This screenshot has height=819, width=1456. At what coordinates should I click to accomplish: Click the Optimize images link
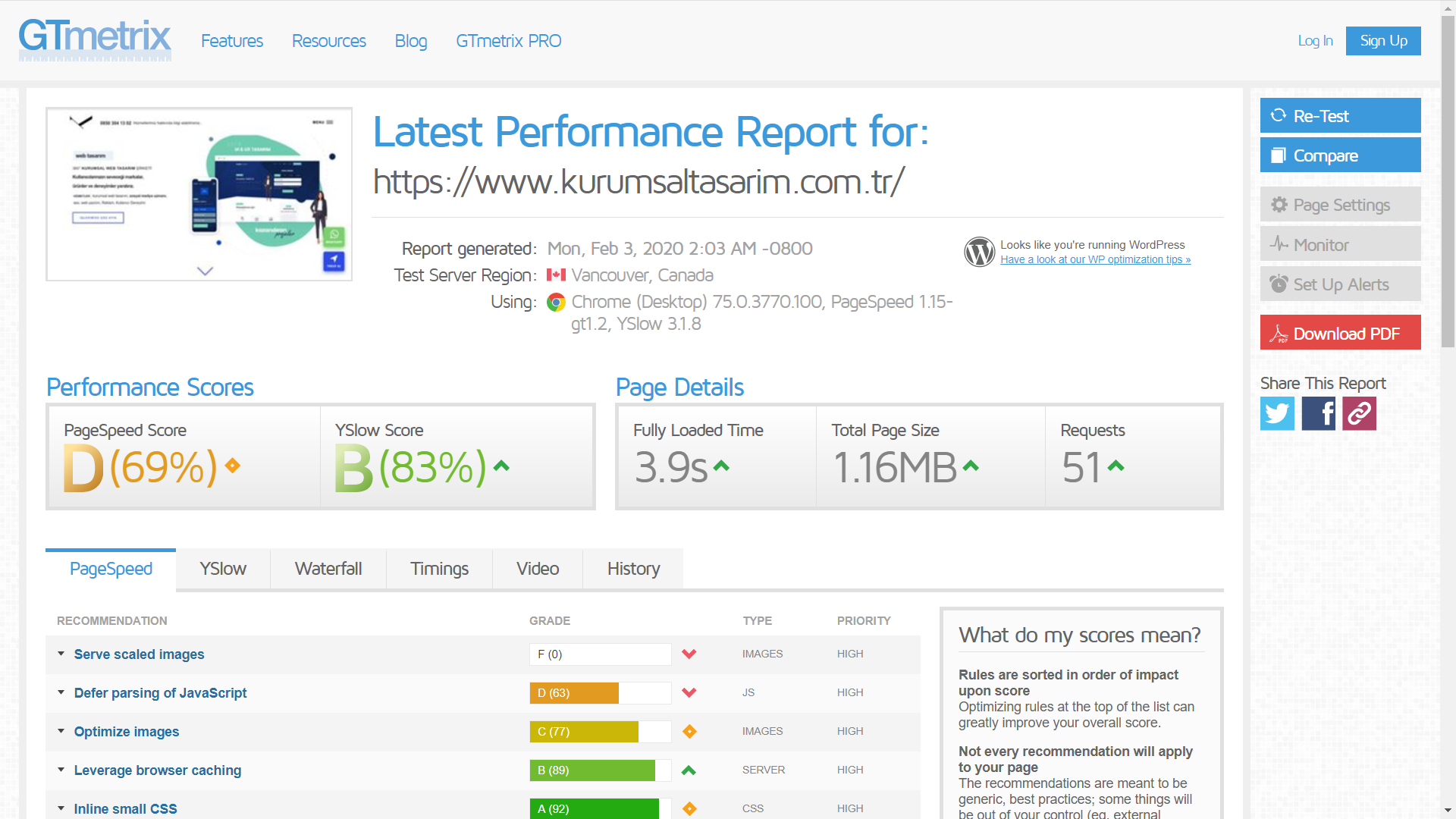point(127,732)
